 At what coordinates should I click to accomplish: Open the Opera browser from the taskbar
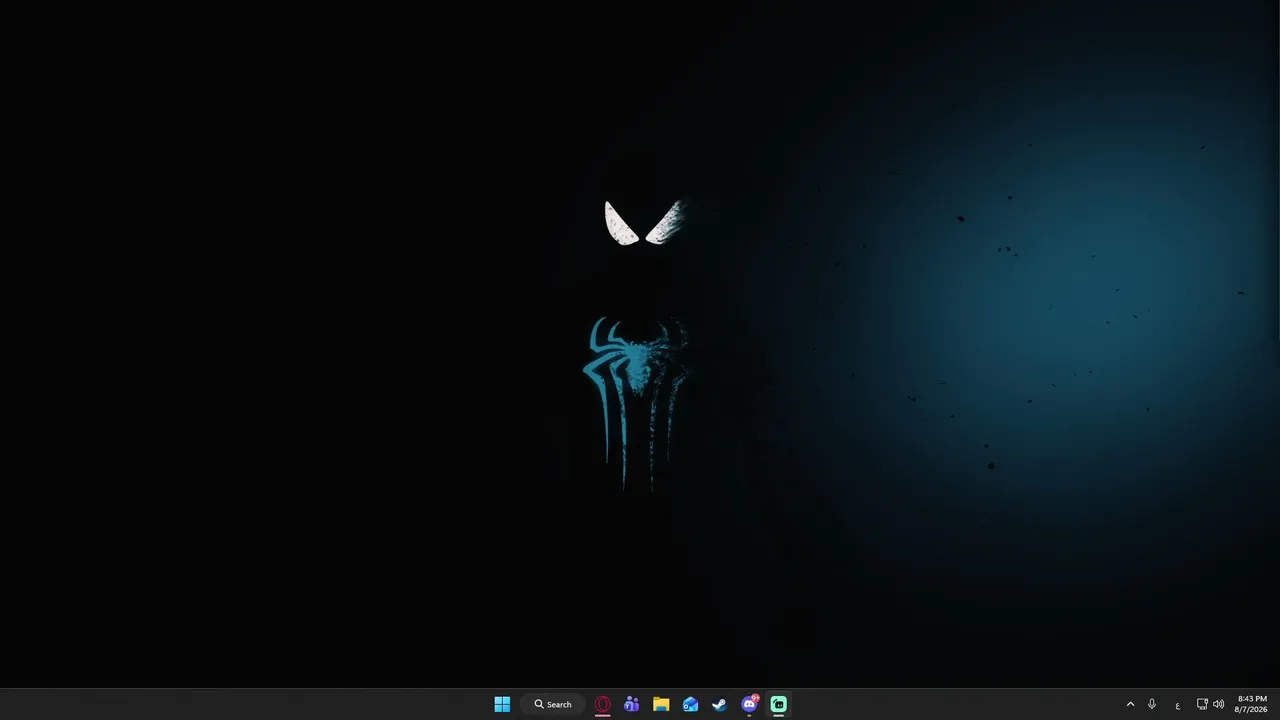coord(603,704)
